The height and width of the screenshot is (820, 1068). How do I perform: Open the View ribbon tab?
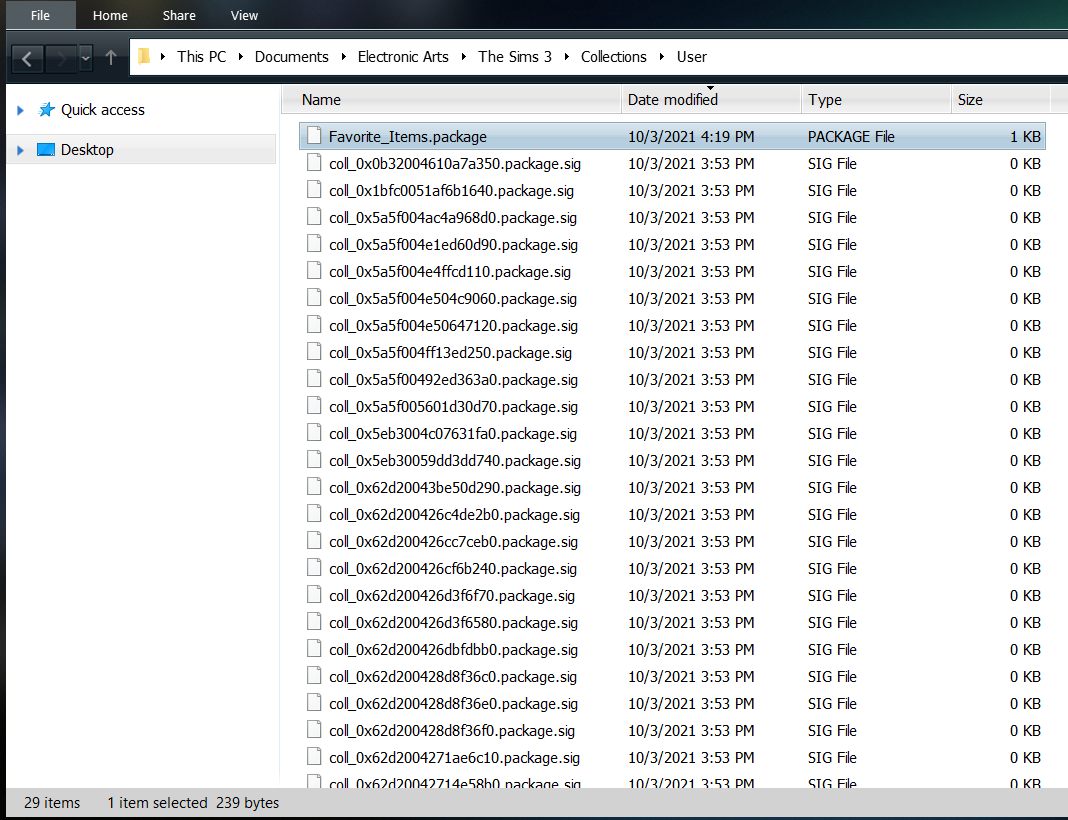pos(244,15)
